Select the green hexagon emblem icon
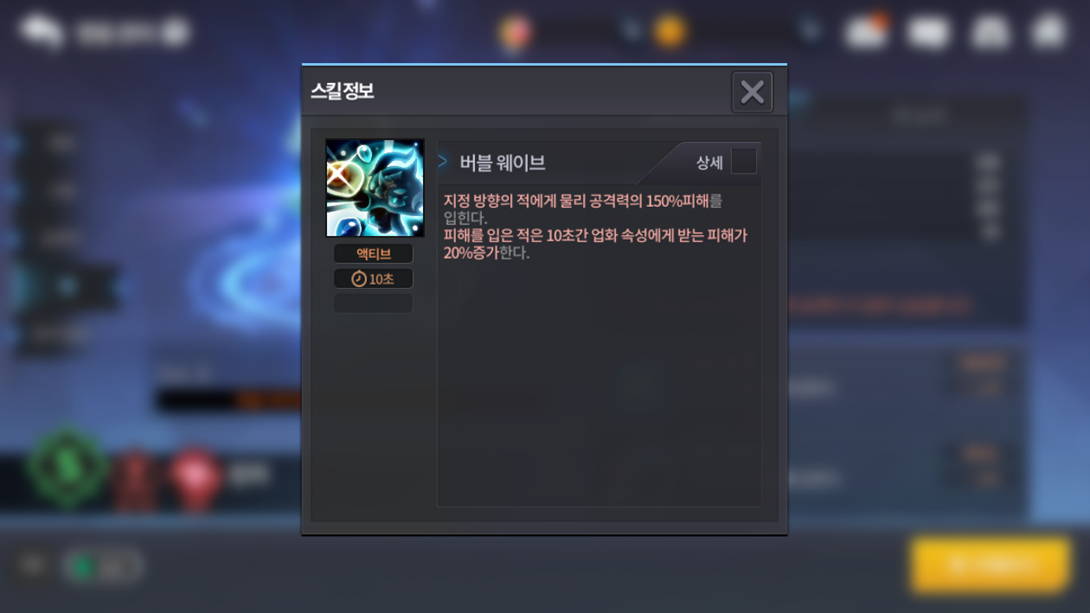This screenshot has height=613, width=1090. [67, 469]
